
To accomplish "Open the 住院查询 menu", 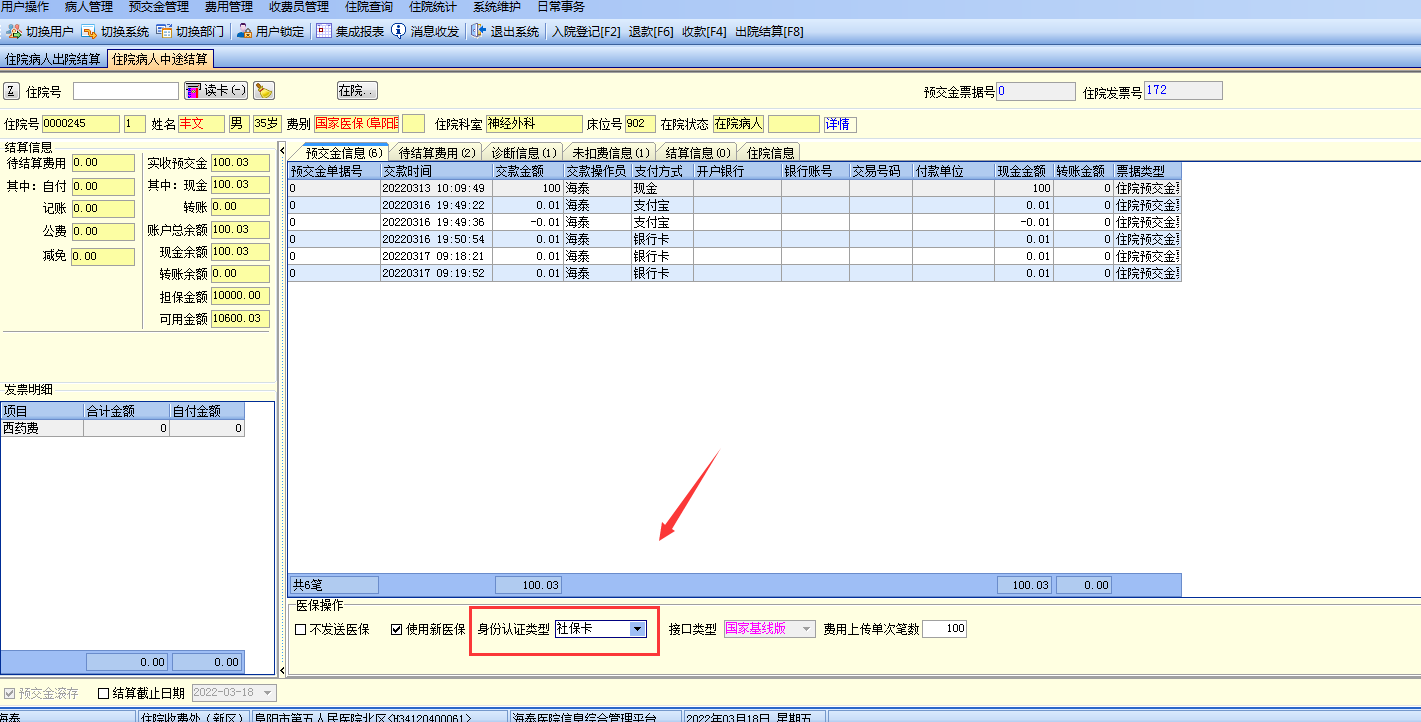I will click(369, 7).
